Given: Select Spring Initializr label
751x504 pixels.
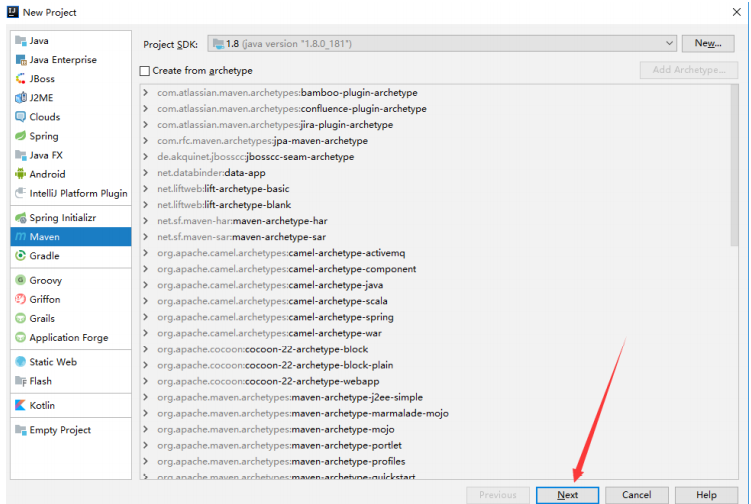Looking at the screenshot, I should click(x=63, y=218).
